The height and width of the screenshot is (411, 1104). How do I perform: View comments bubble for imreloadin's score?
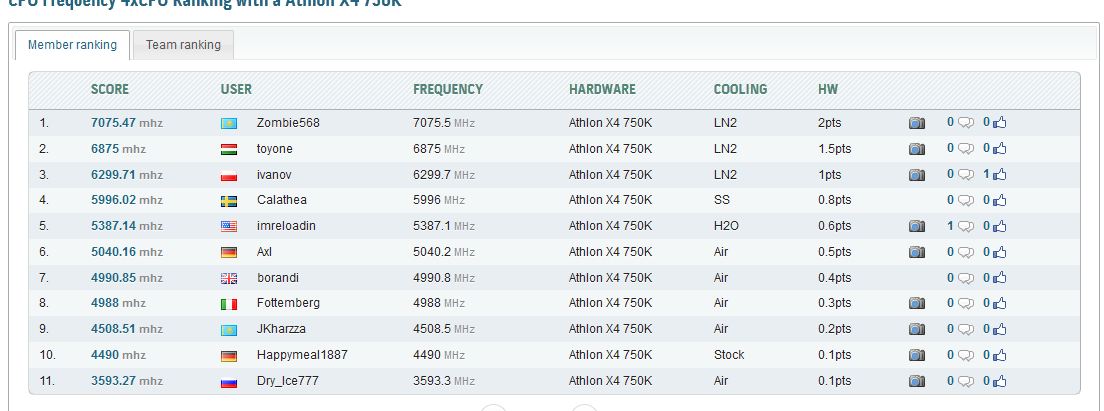pos(966,227)
